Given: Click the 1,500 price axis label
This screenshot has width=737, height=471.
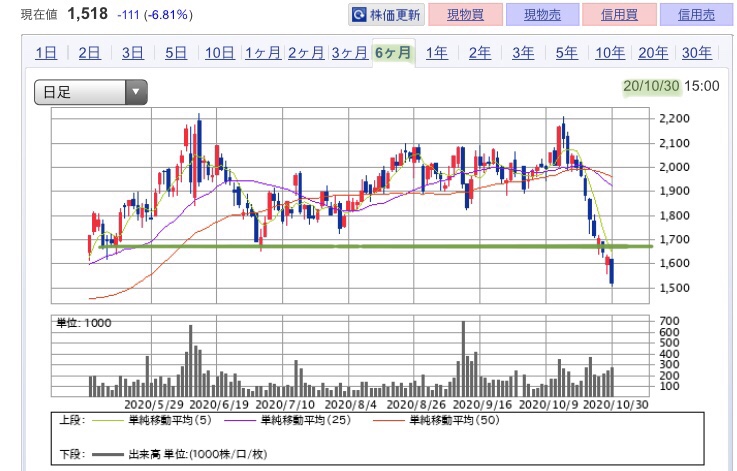Looking at the screenshot, I should 674,288.
